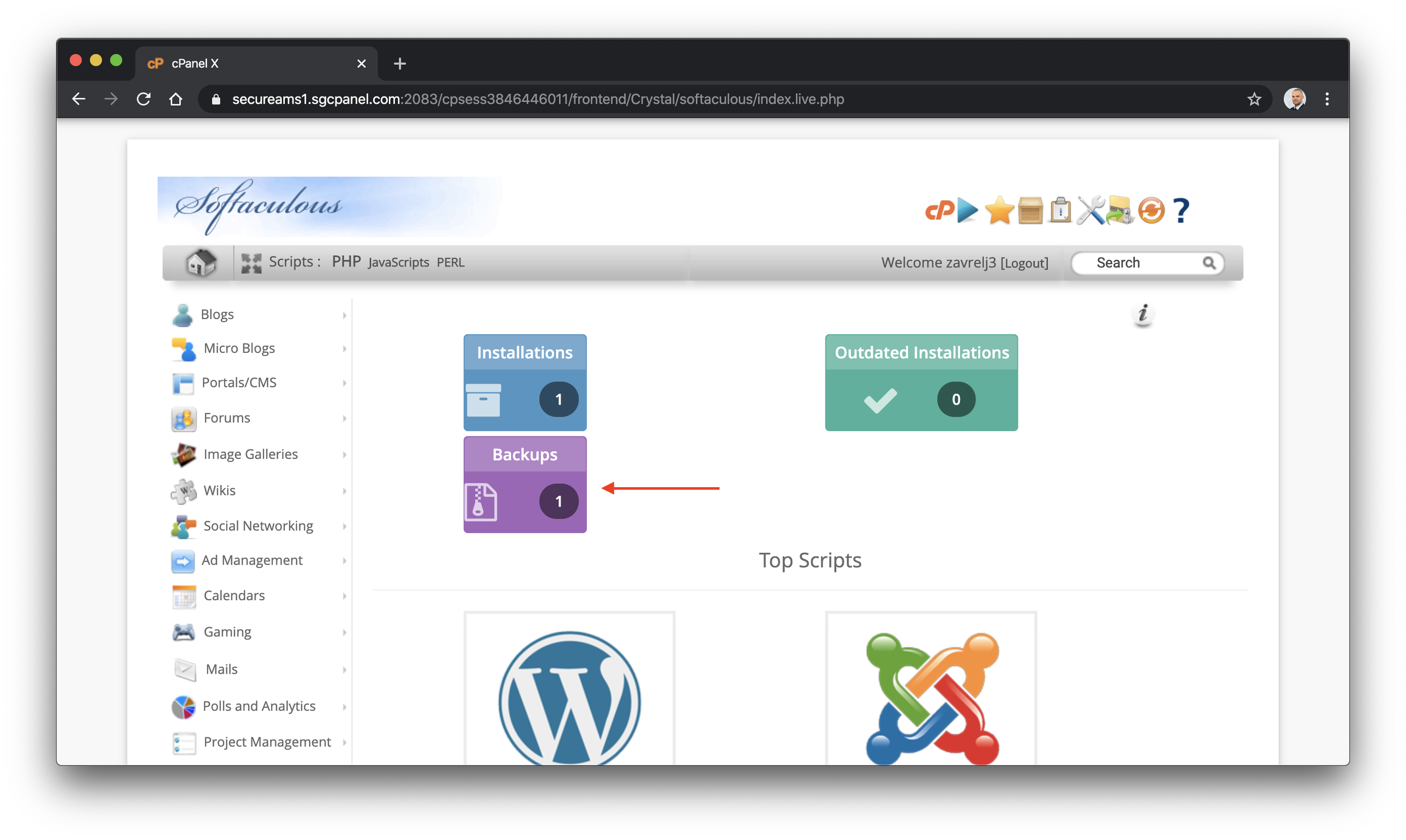Screen dimensions: 1406x840
Task: Expand the Calendars category arrow
Action: click(x=344, y=596)
